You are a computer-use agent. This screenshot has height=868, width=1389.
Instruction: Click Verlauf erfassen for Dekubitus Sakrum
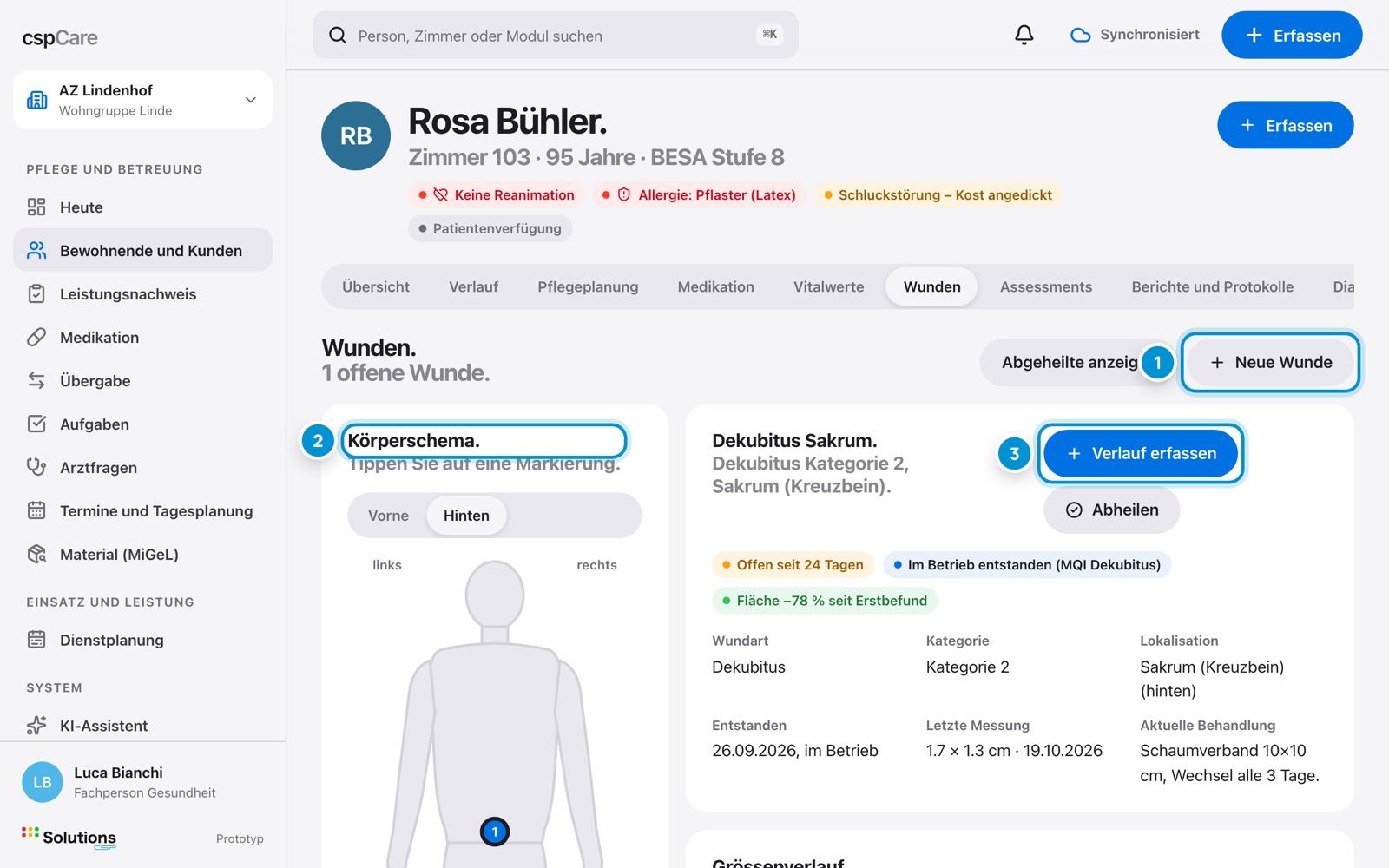click(1141, 453)
